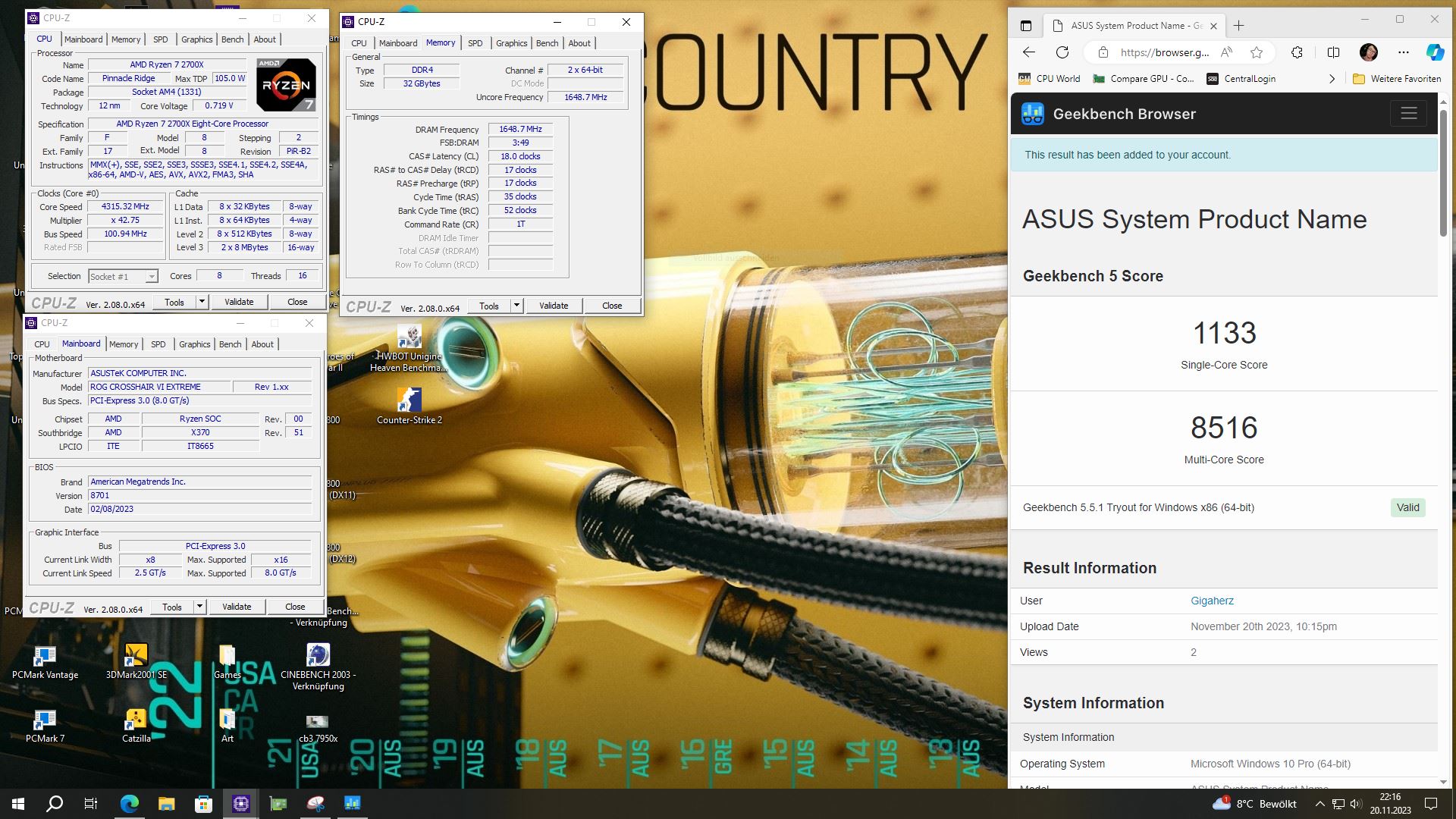Screen dimensions: 1456x819
Task: Add this page to favorites star icon
Action: tap(1257, 52)
